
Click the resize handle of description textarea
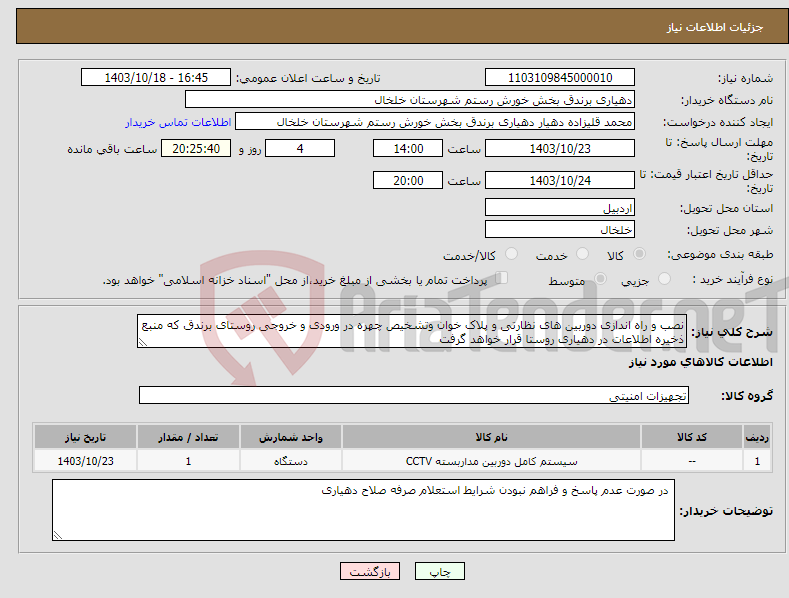coord(143,342)
